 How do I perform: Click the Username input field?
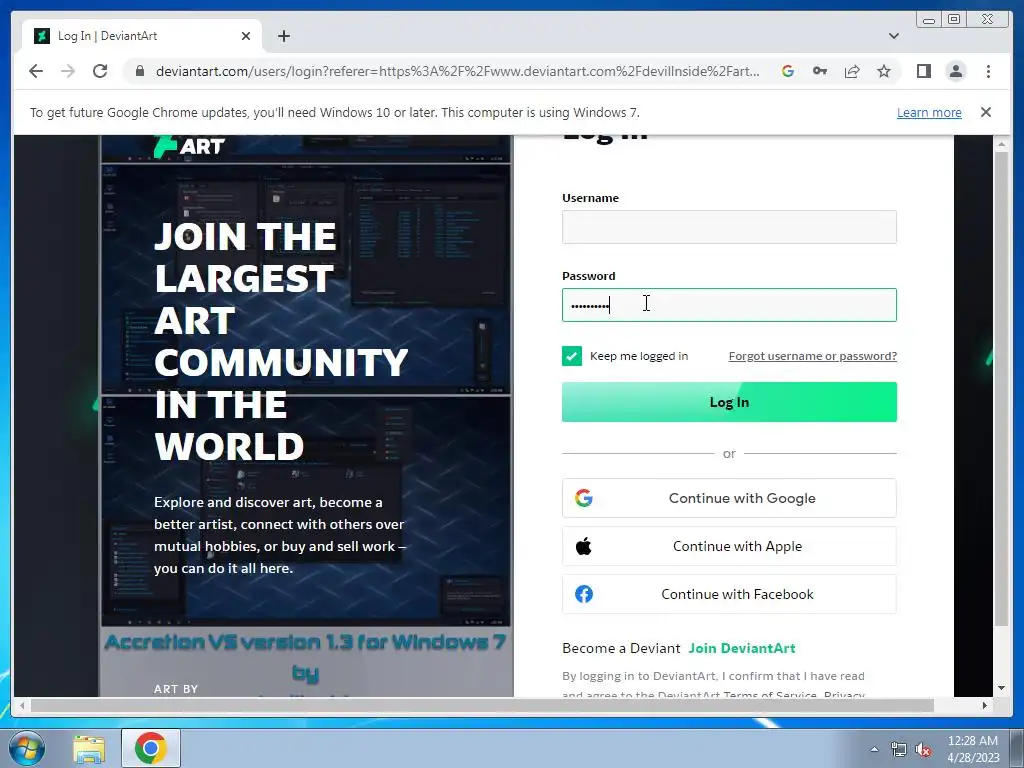coord(729,227)
